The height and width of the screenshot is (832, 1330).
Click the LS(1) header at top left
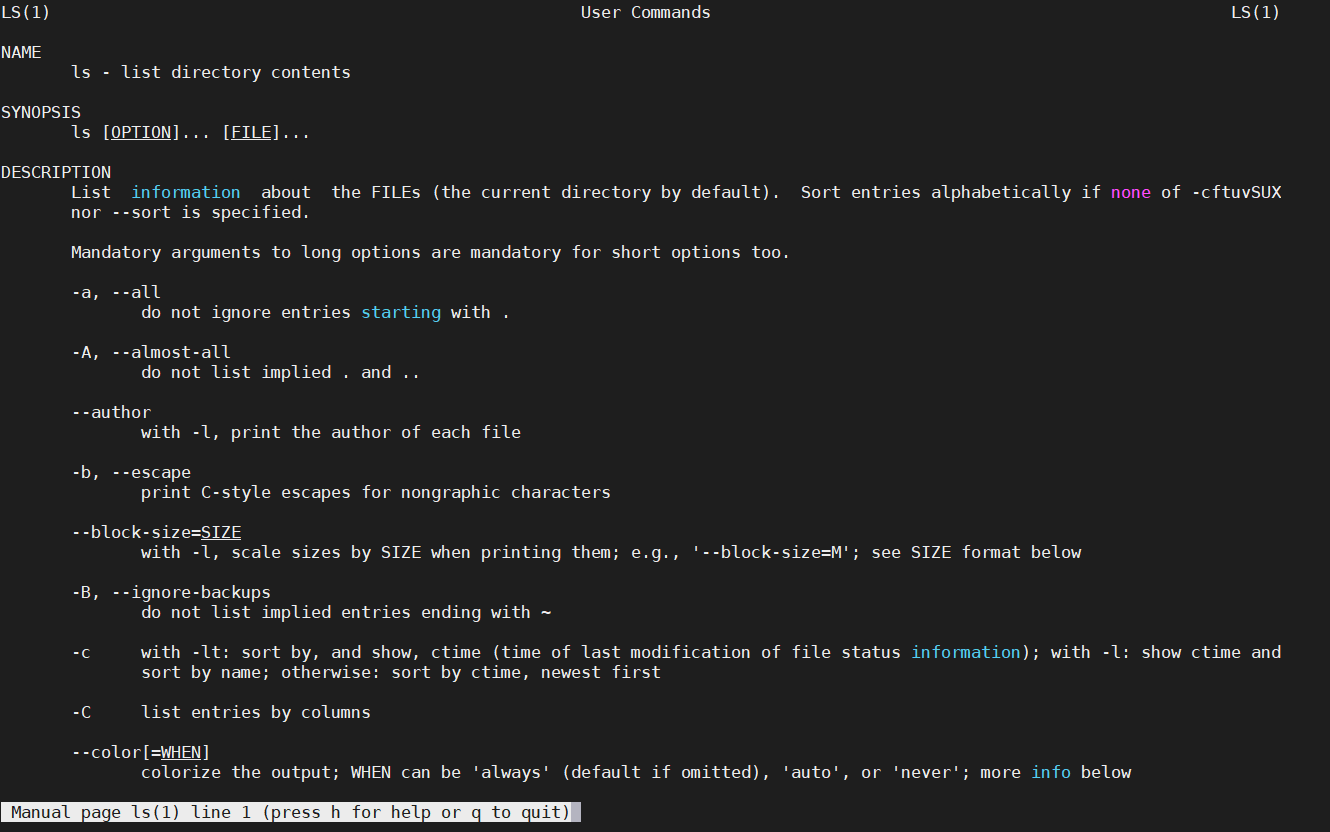(26, 12)
